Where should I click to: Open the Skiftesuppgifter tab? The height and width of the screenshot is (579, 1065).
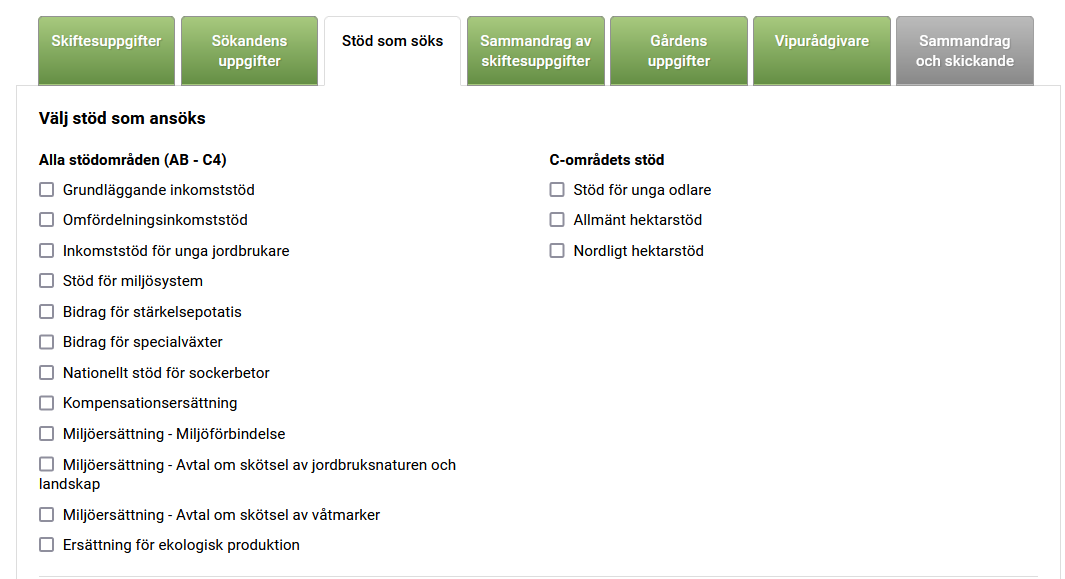107,50
